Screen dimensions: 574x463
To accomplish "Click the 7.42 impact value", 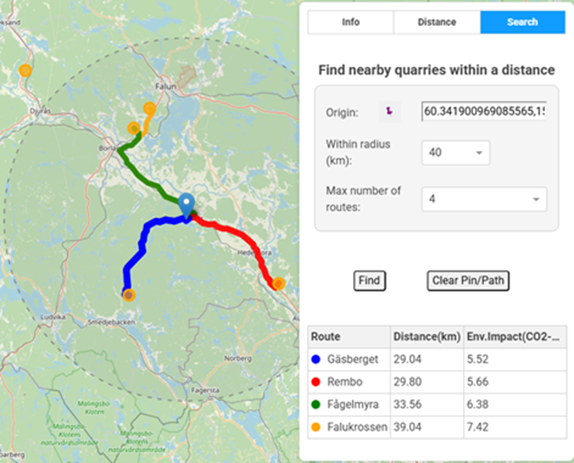I will pyautogui.click(x=477, y=427).
